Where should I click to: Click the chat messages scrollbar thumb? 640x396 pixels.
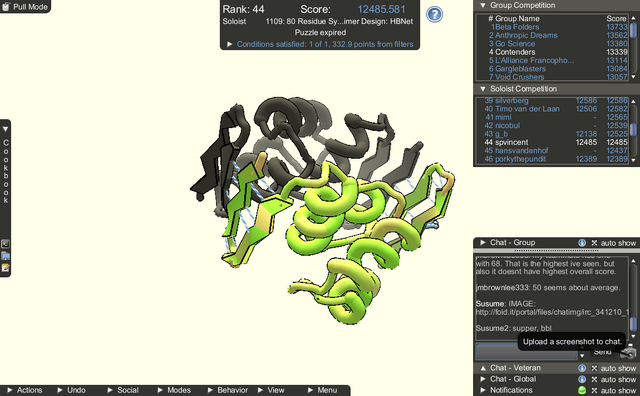click(633, 324)
